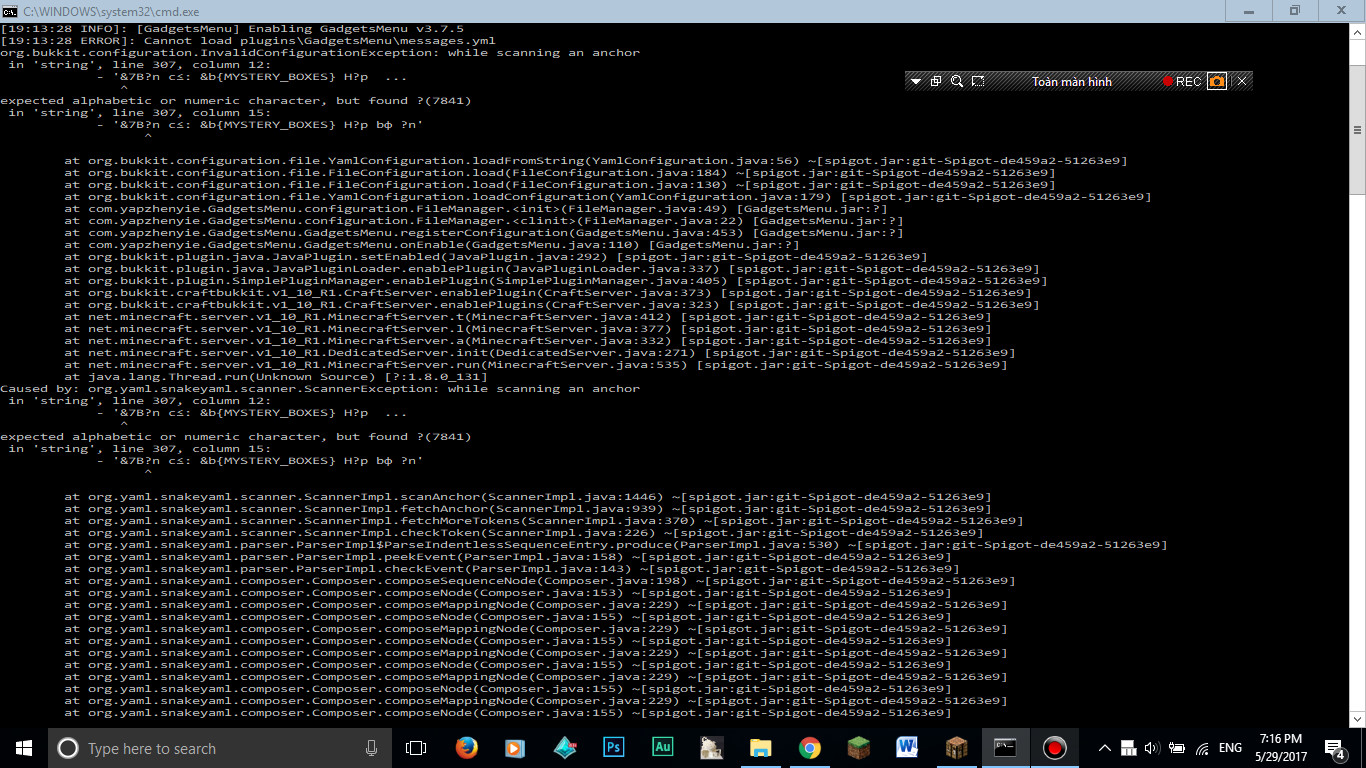Viewport: 1366px width, 768px height.
Task: Click the ENG language indicator
Action: (x=1230, y=748)
